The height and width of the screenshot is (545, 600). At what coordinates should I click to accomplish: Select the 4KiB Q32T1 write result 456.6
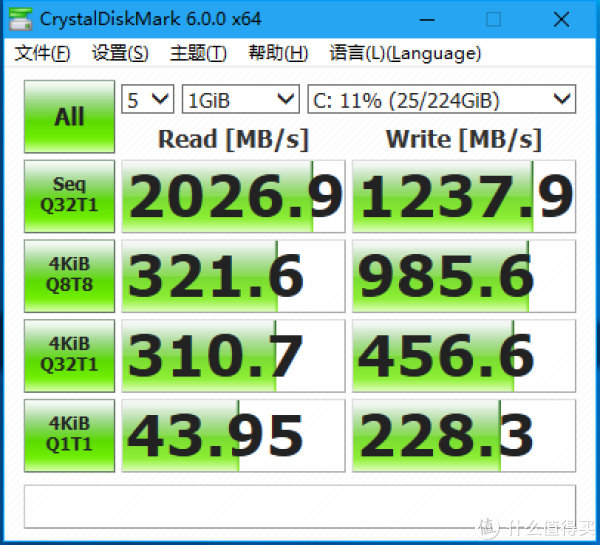[x=464, y=356]
